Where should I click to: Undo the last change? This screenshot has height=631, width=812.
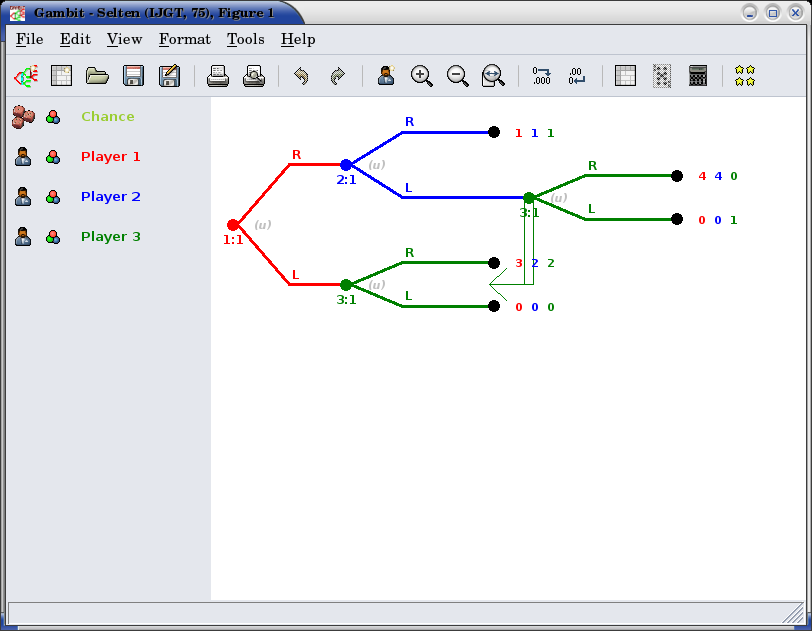coord(301,76)
